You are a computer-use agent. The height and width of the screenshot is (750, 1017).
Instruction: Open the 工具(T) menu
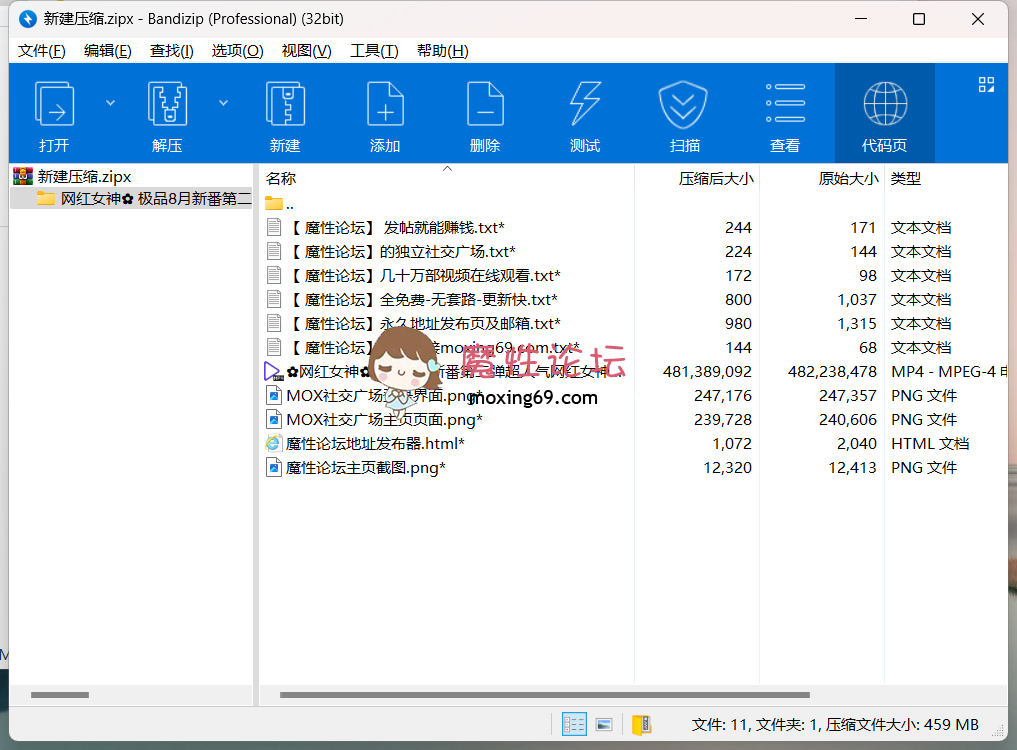coord(374,51)
